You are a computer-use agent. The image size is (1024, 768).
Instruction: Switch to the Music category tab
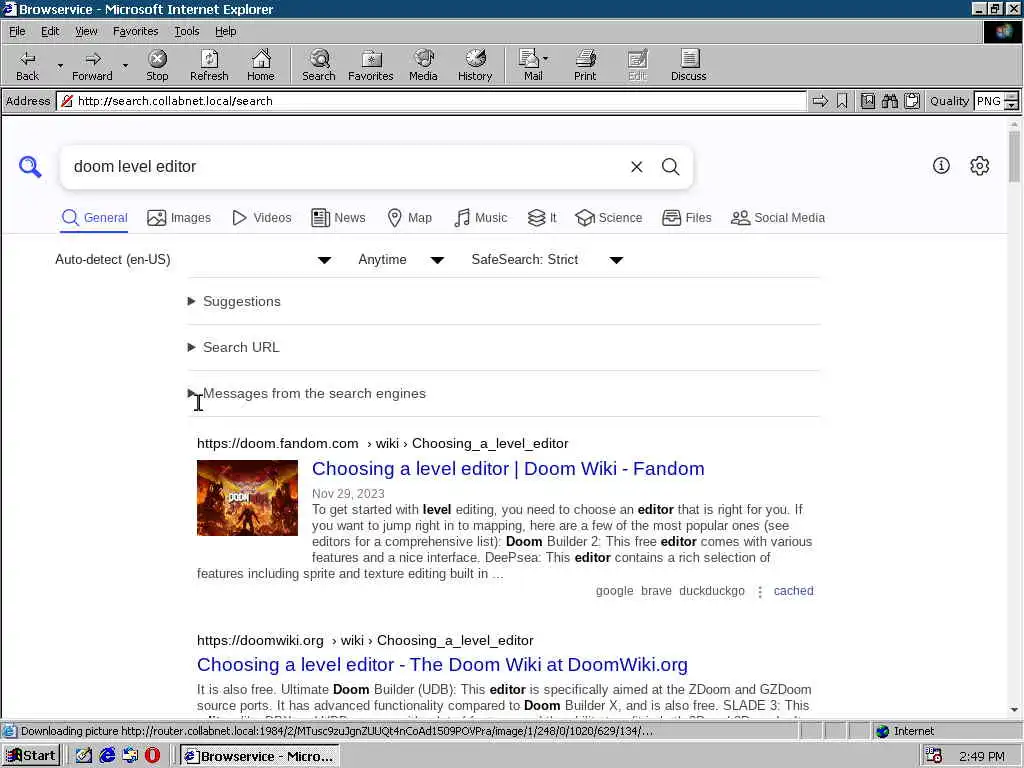[x=481, y=218]
